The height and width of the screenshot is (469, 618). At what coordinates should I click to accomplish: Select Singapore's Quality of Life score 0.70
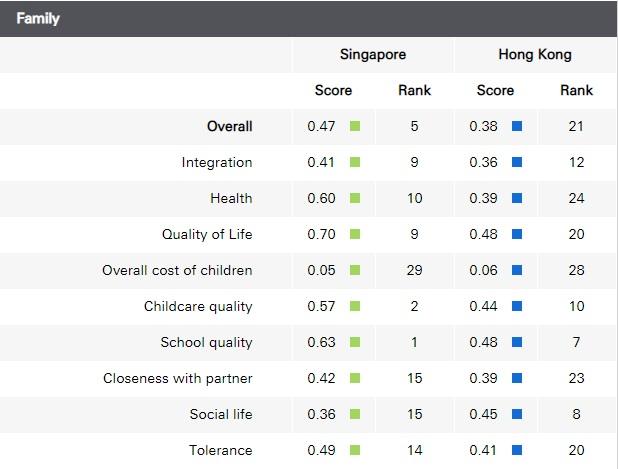click(321, 235)
